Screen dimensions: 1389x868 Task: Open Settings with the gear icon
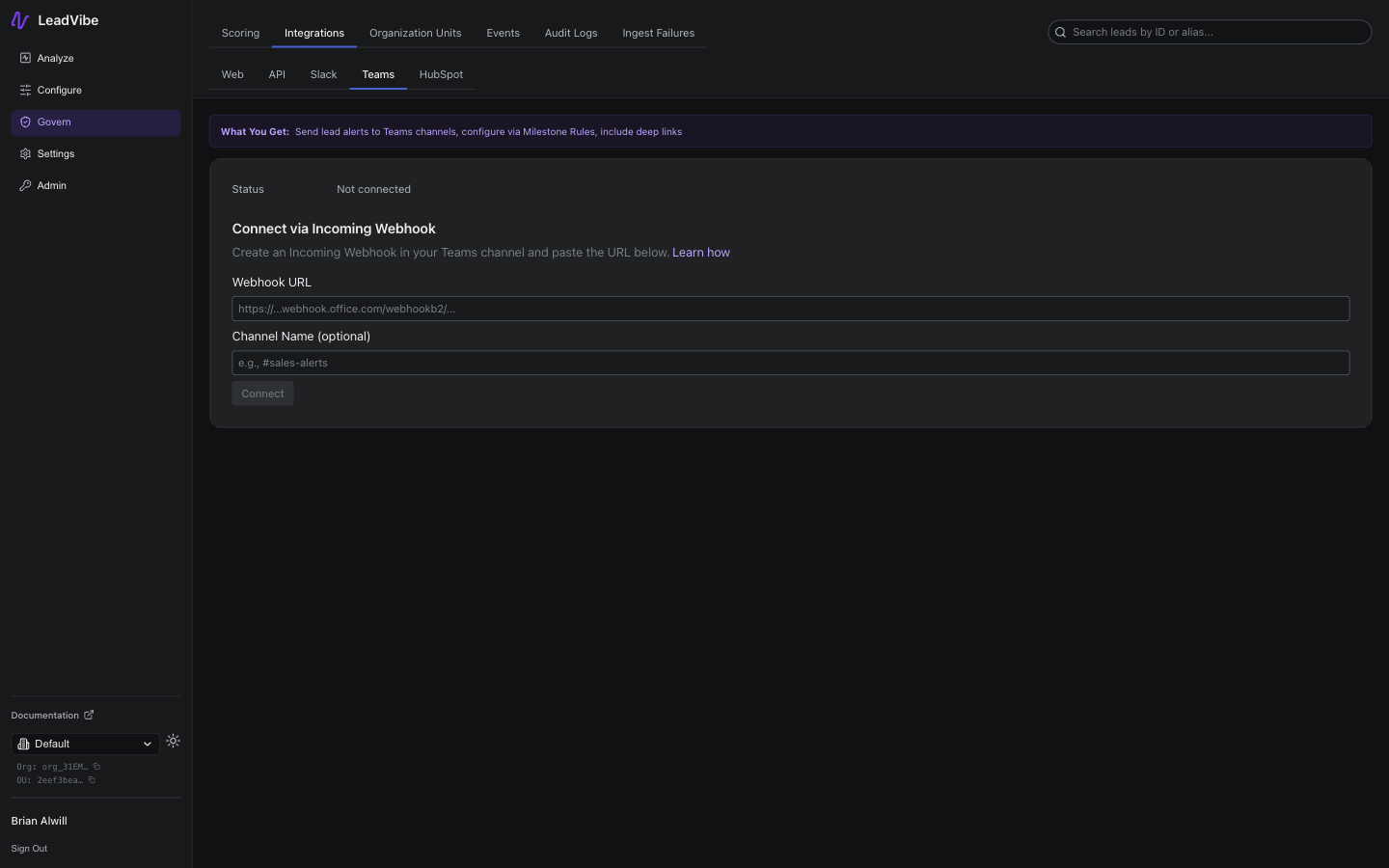[x=25, y=153]
